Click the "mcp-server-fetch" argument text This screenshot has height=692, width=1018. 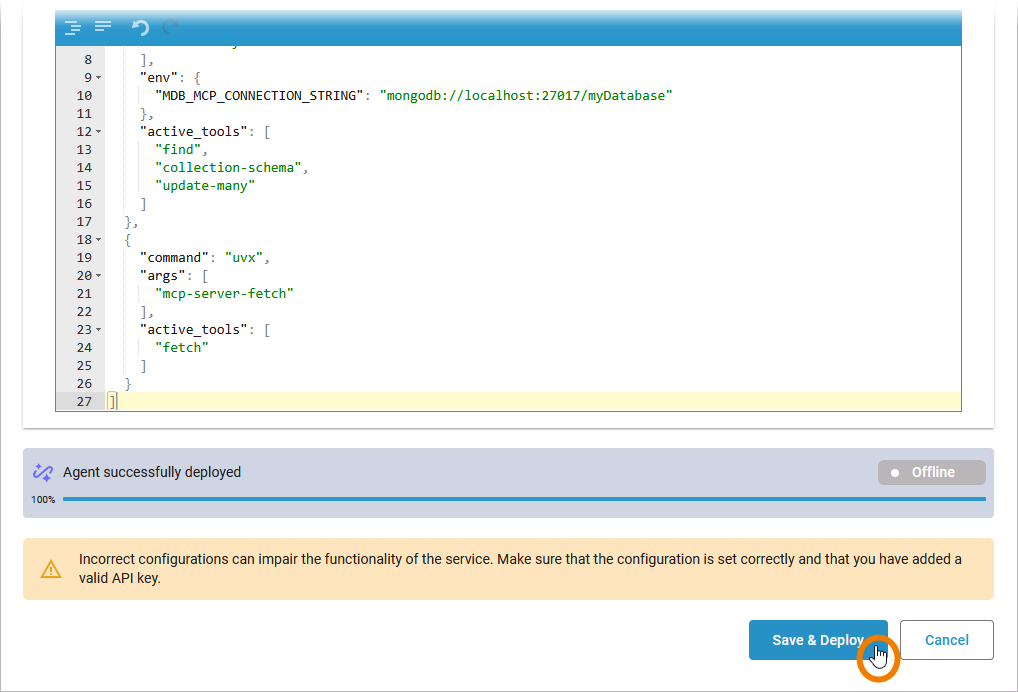click(224, 294)
